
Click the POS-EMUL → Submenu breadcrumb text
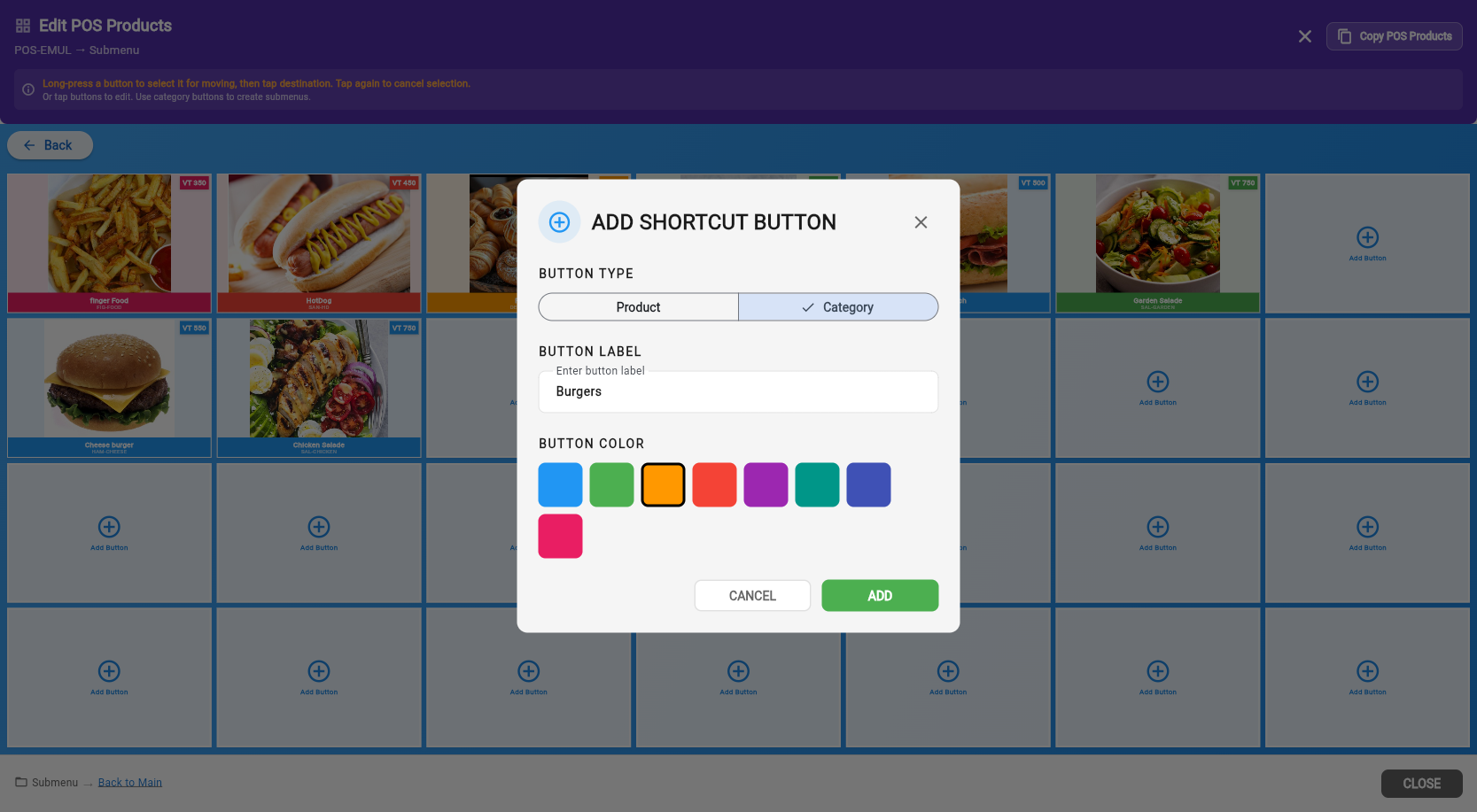click(77, 50)
